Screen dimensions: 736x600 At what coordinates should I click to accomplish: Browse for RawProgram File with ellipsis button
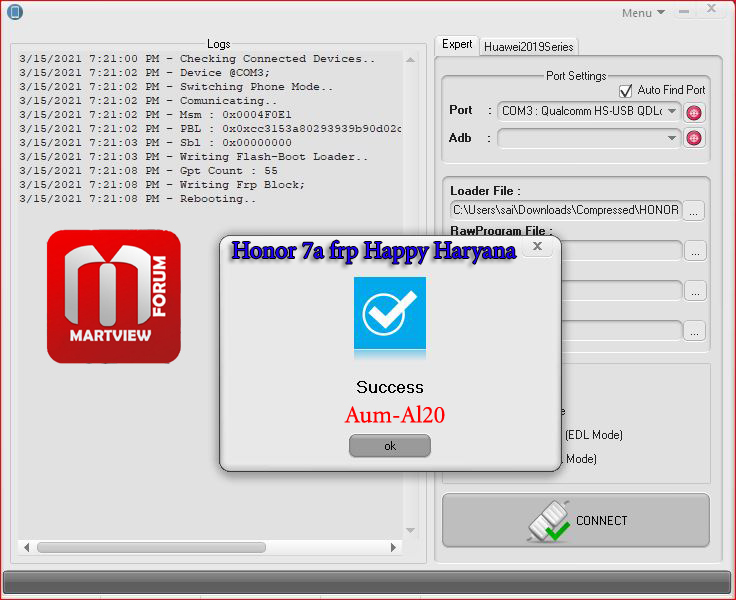[695, 252]
